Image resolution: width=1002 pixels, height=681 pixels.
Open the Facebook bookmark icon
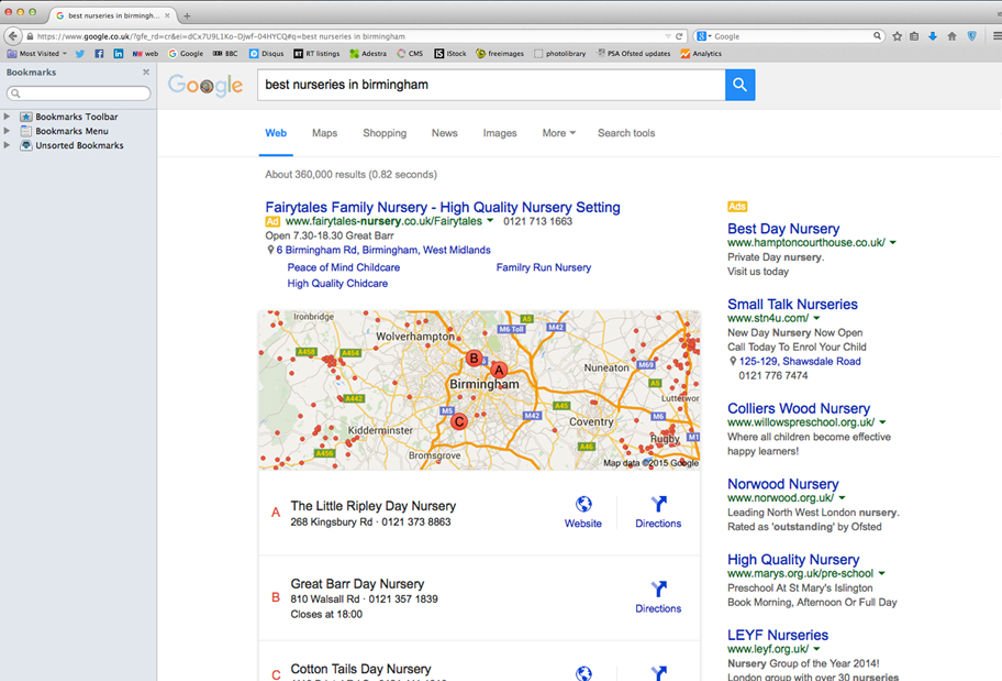(x=99, y=54)
